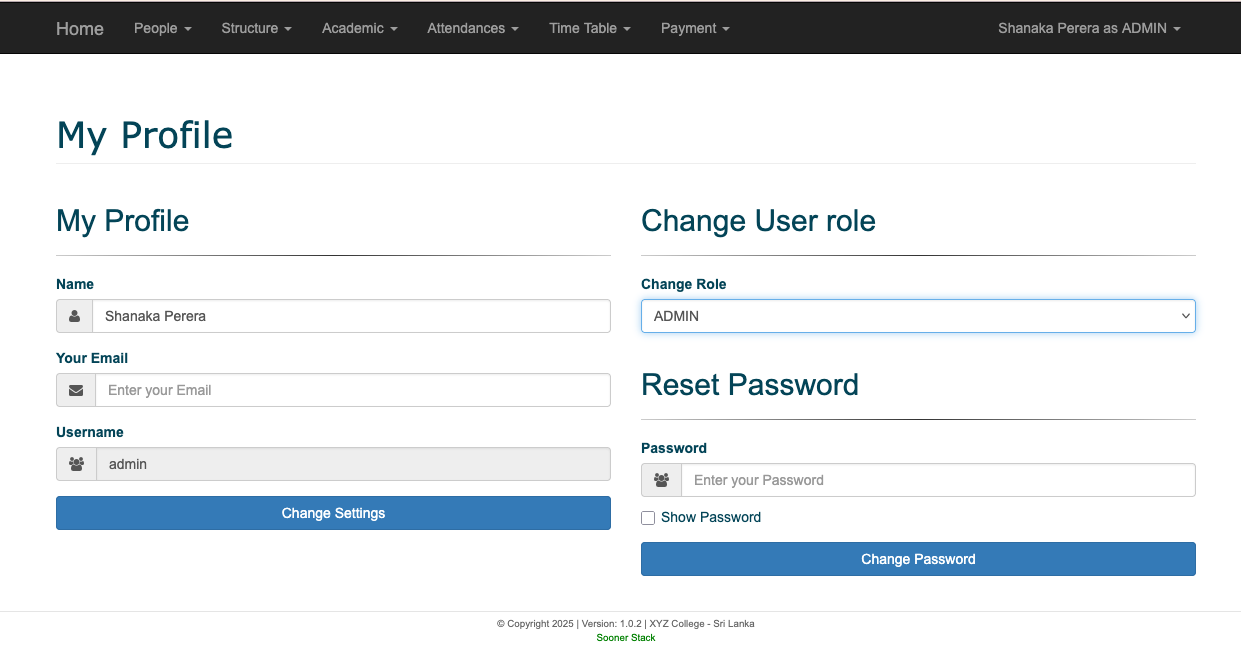Image resolution: width=1241 pixels, height=663 pixels.
Task: Open the Time Table menu
Action: (x=589, y=28)
